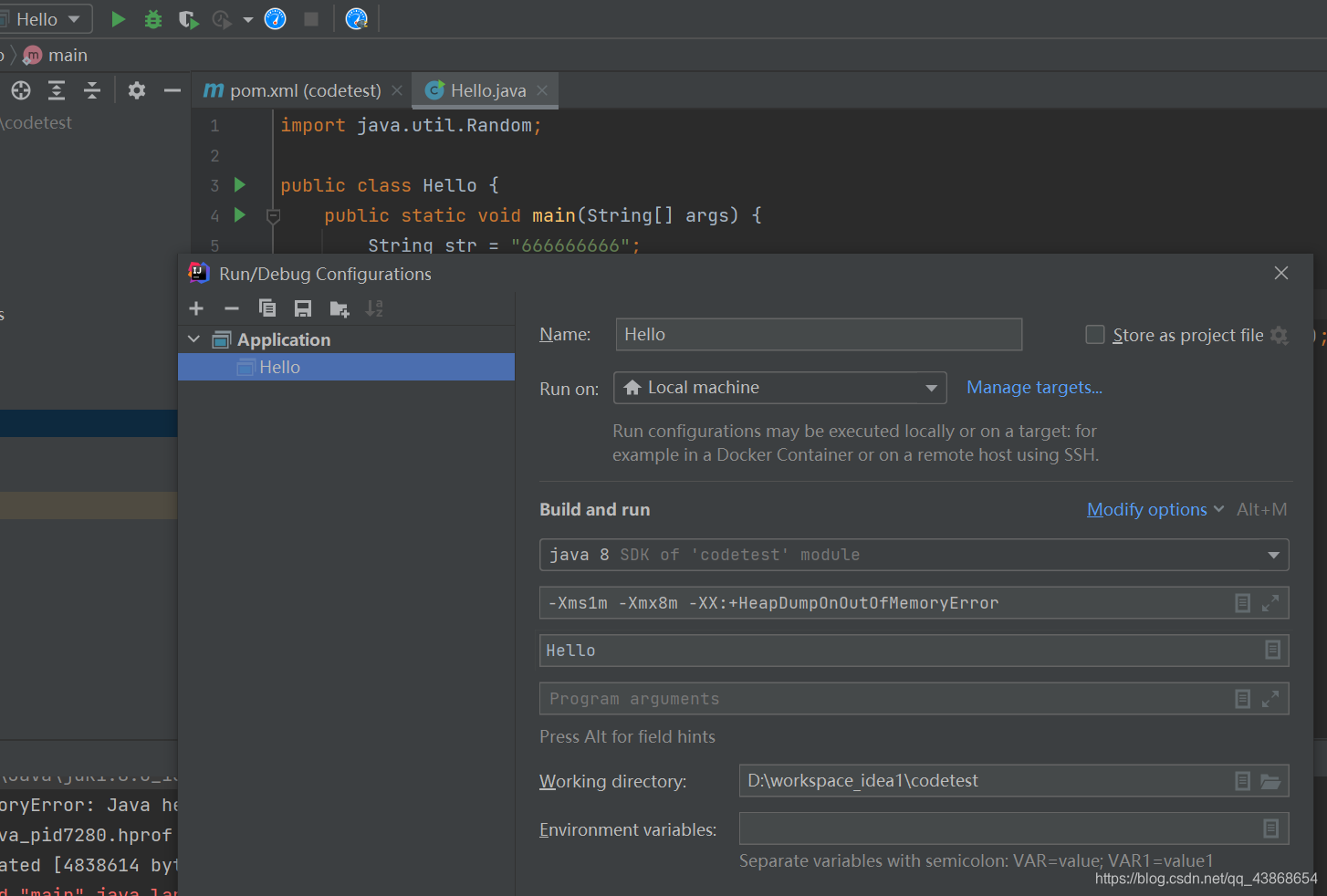
Task: Create new configuration folder icon
Action: [x=340, y=309]
